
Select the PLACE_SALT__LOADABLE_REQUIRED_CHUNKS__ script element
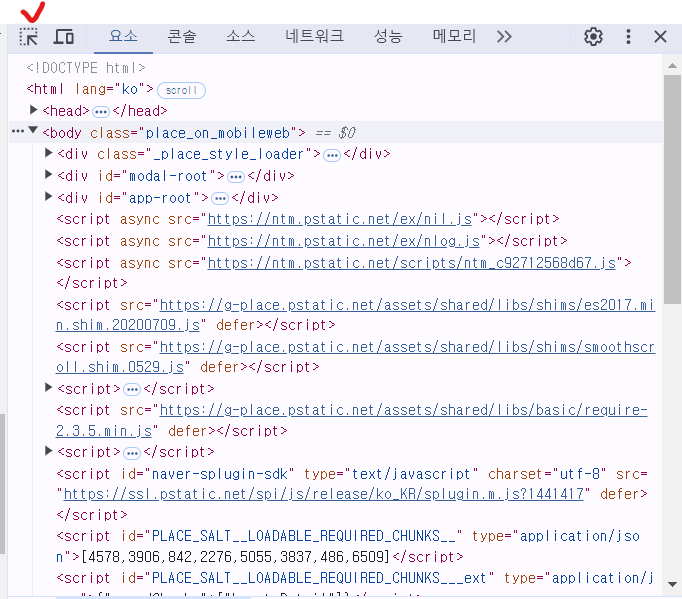coord(348,546)
